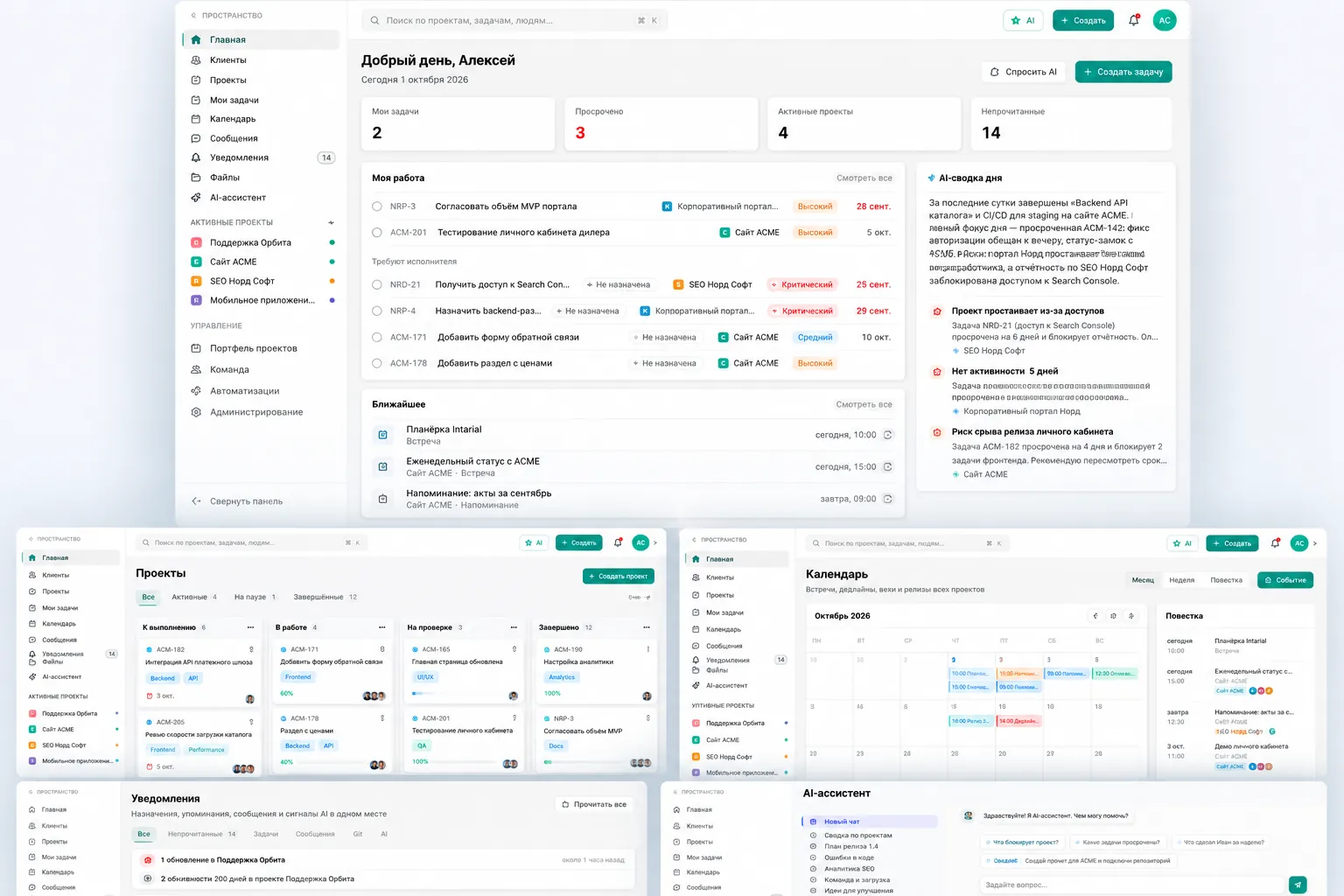Click the notification bell in the main dashboard header
The image size is (1344, 896).
pyautogui.click(x=1134, y=20)
